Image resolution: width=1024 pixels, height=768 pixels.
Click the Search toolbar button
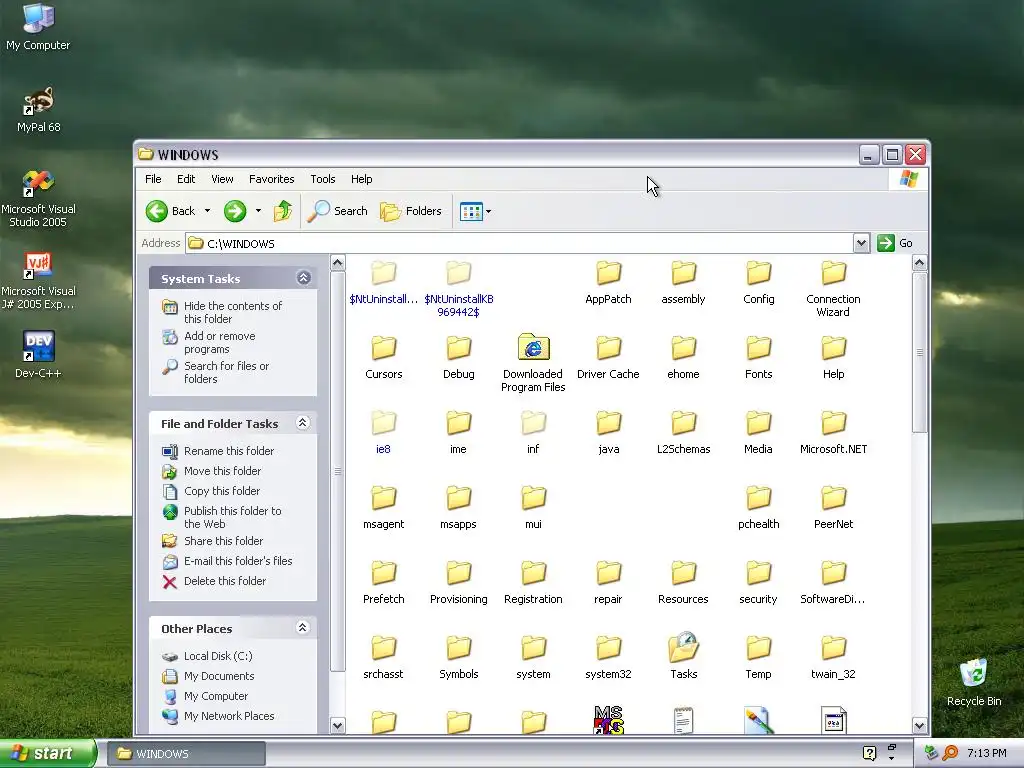[x=337, y=211]
